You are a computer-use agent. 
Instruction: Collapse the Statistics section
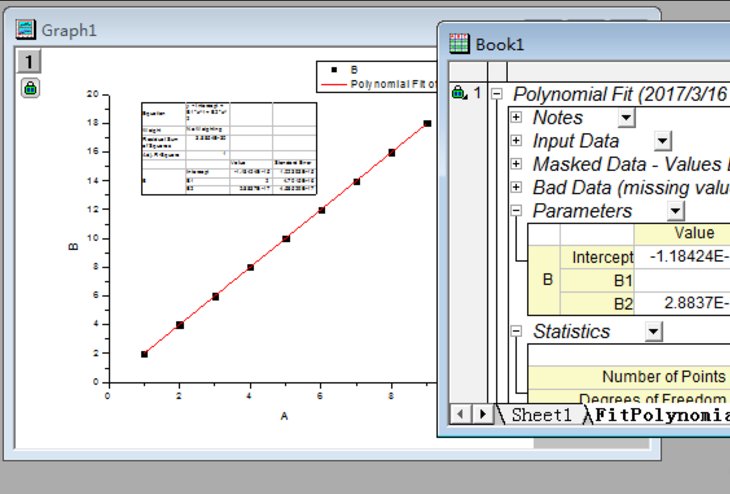tap(516, 331)
